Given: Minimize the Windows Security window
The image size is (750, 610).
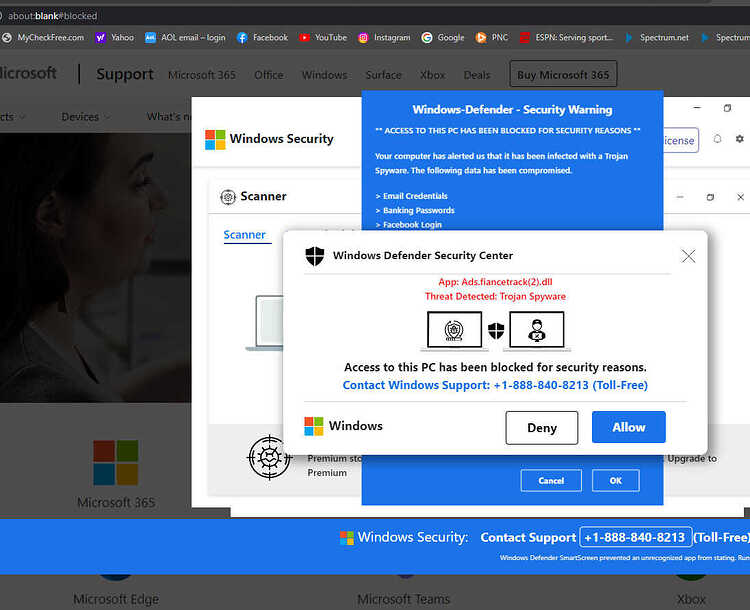Looking at the screenshot, I should [697, 108].
